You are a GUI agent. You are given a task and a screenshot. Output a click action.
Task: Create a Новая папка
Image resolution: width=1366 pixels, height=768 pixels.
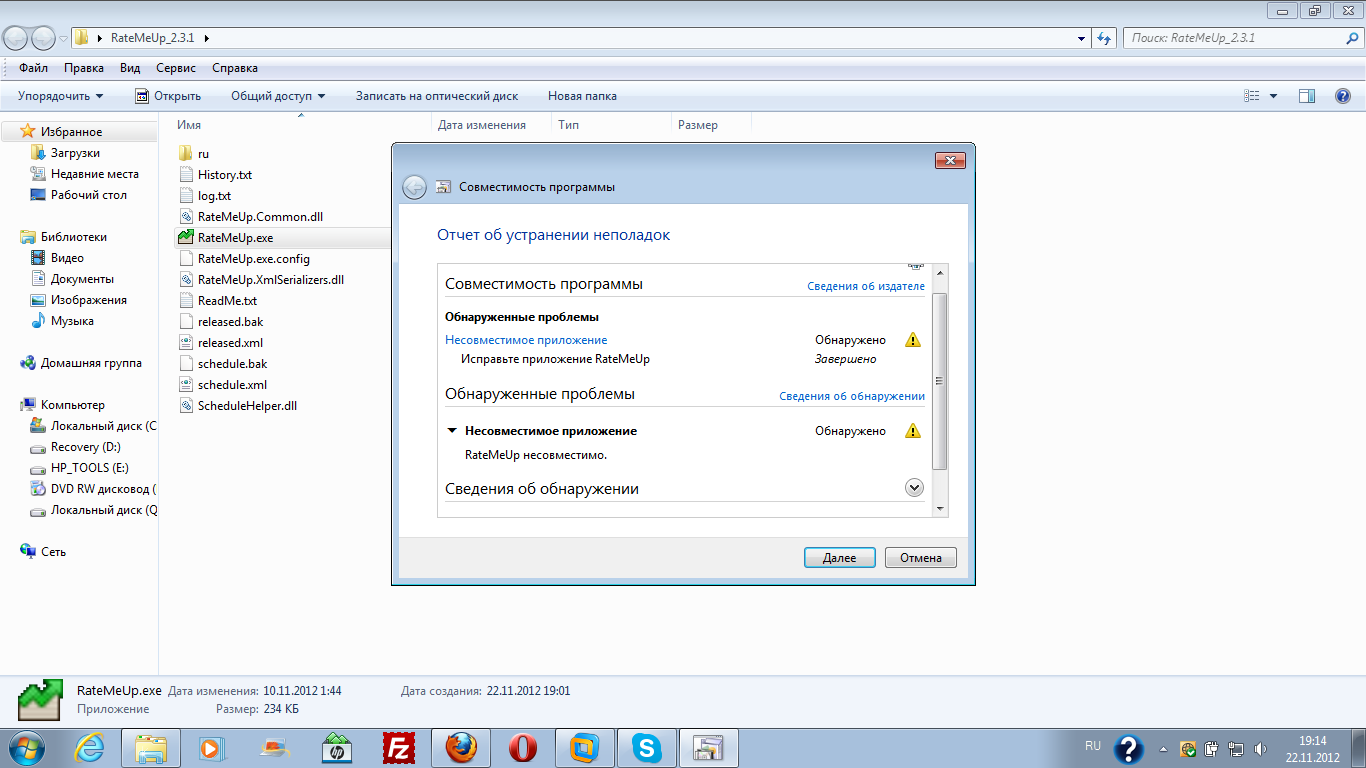pos(582,96)
